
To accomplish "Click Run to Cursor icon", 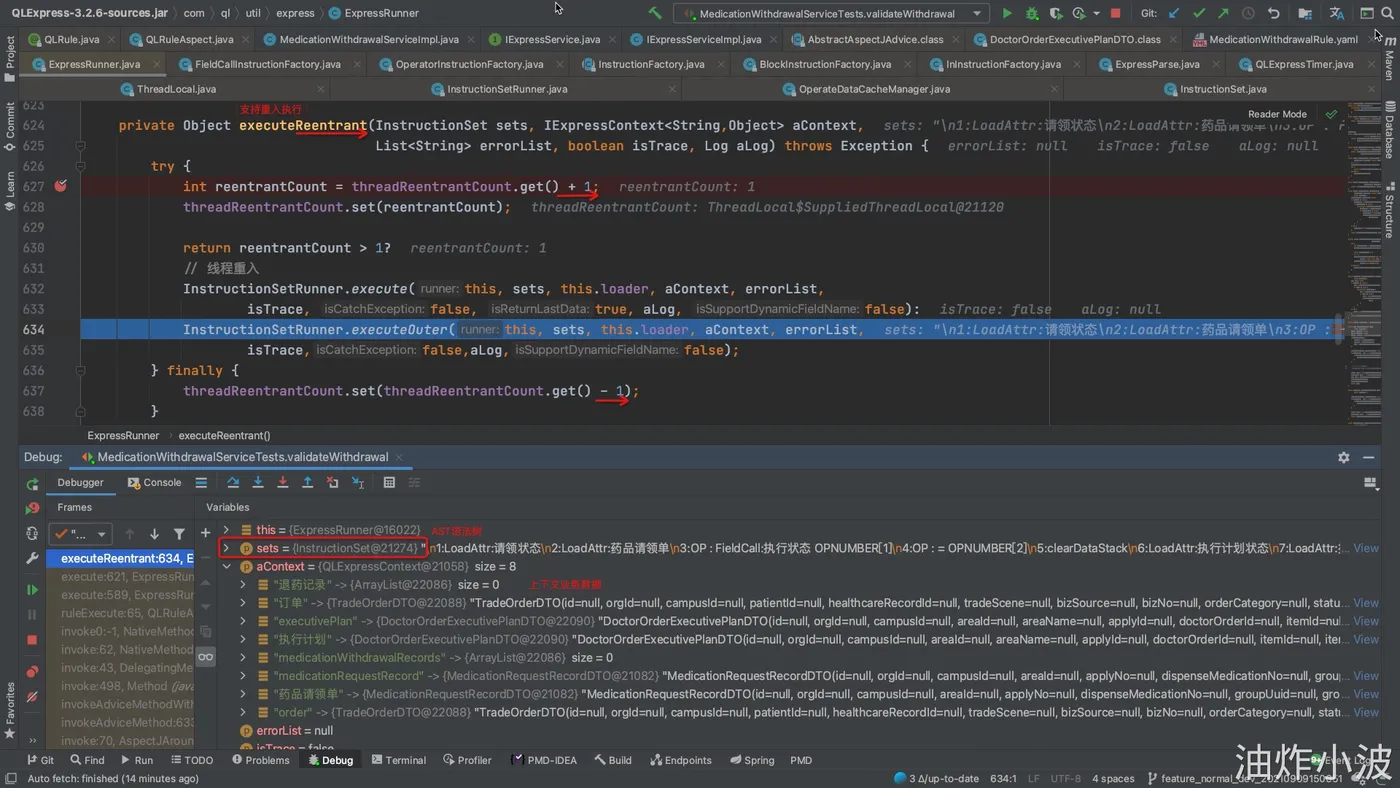I will pyautogui.click(x=358, y=482).
